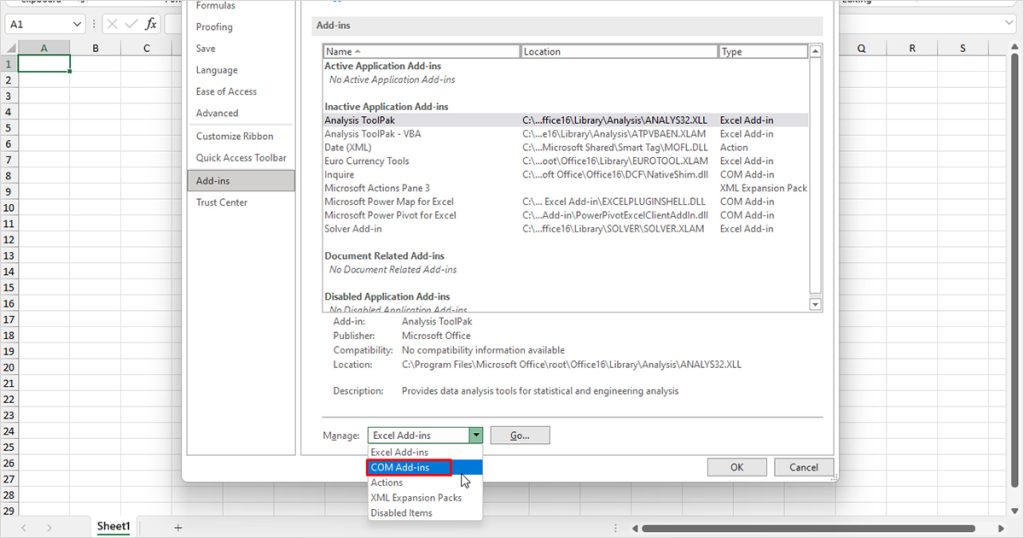Click column R header in worksheet
This screenshot has height=538, width=1024.
pyautogui.click(x=912, y=48)
